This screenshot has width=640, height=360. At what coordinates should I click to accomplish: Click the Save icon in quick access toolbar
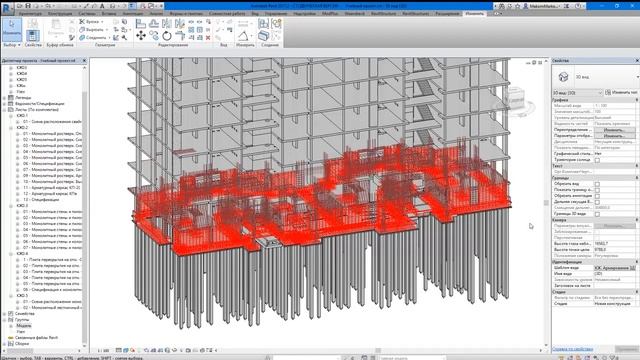pos(28,6)
